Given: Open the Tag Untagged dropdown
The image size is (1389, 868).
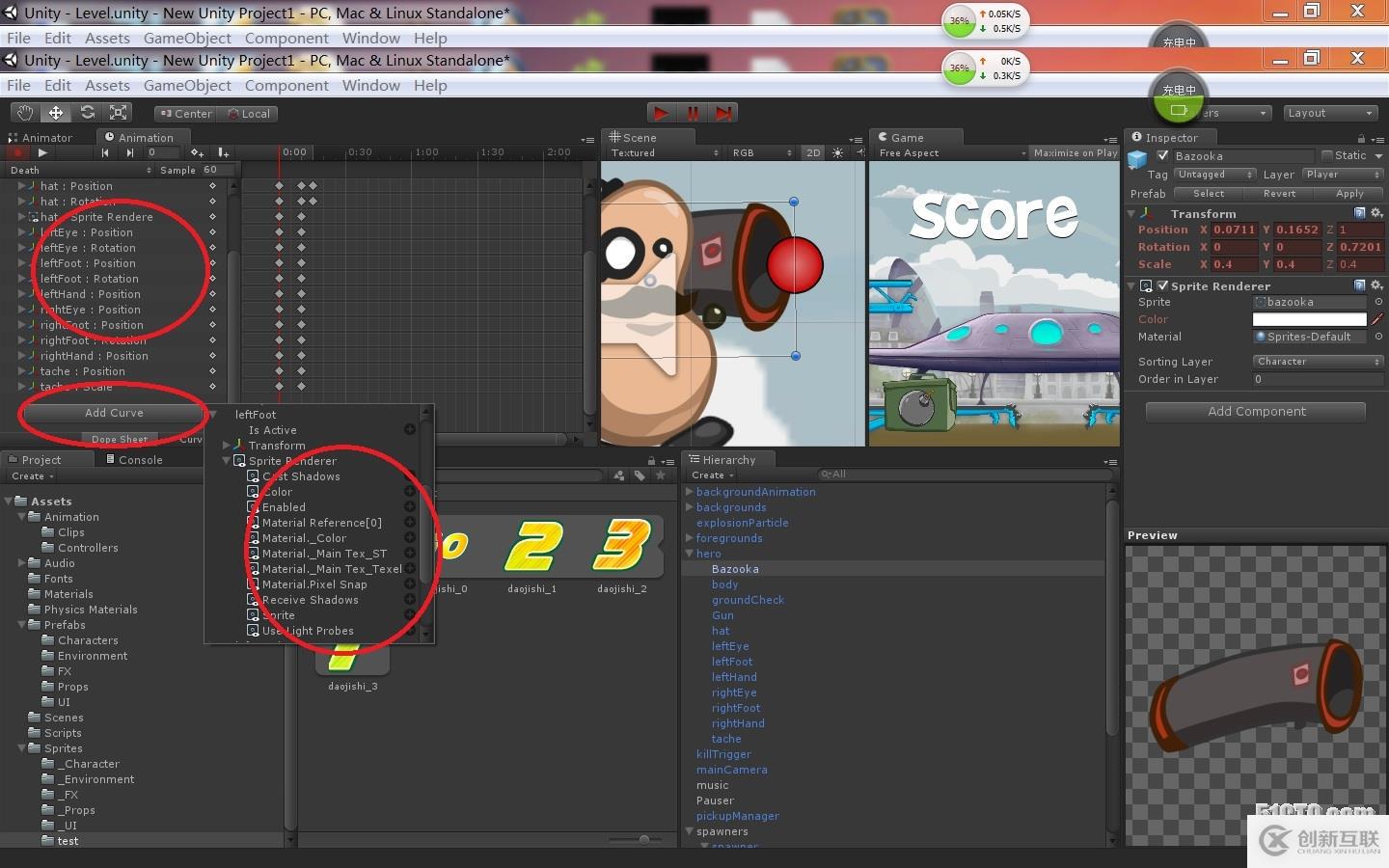Looking at the screenshot, I should (x=1214, y=175).
